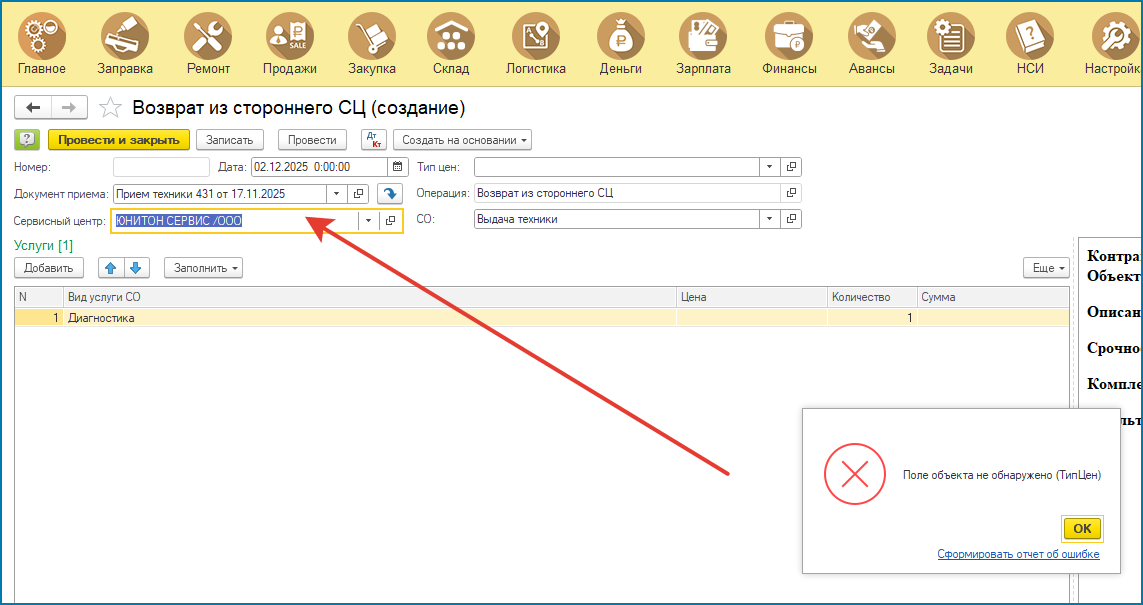Open the НСИ section icon
This screenshot has width=1143, height=605.
coord(1029,36)
